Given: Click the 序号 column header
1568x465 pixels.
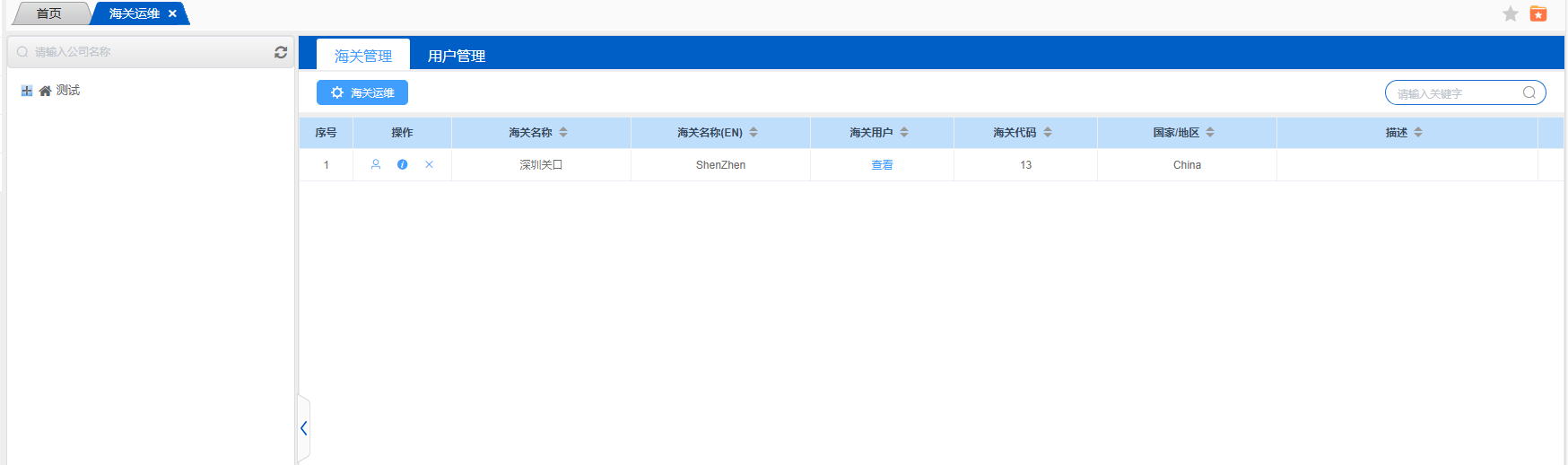Looking at the screenshot, I should click(x=326, y=132).
